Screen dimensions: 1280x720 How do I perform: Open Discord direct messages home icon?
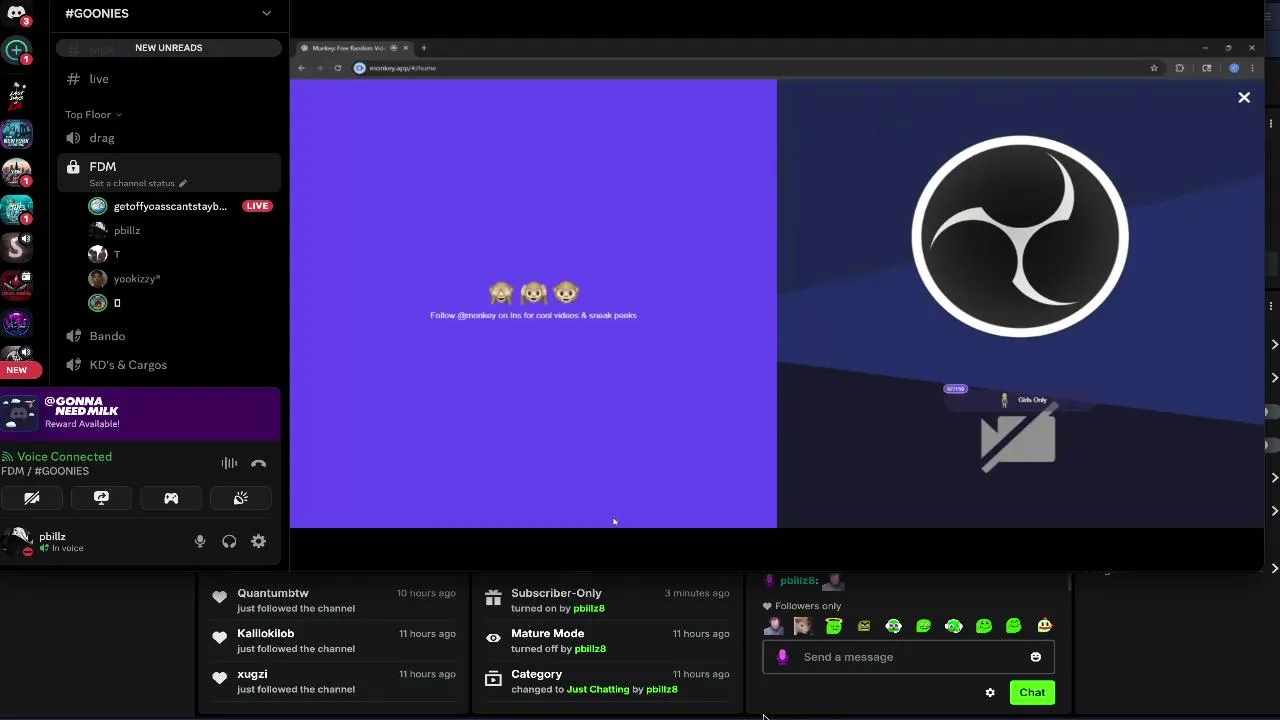click(x=16, y=12)
